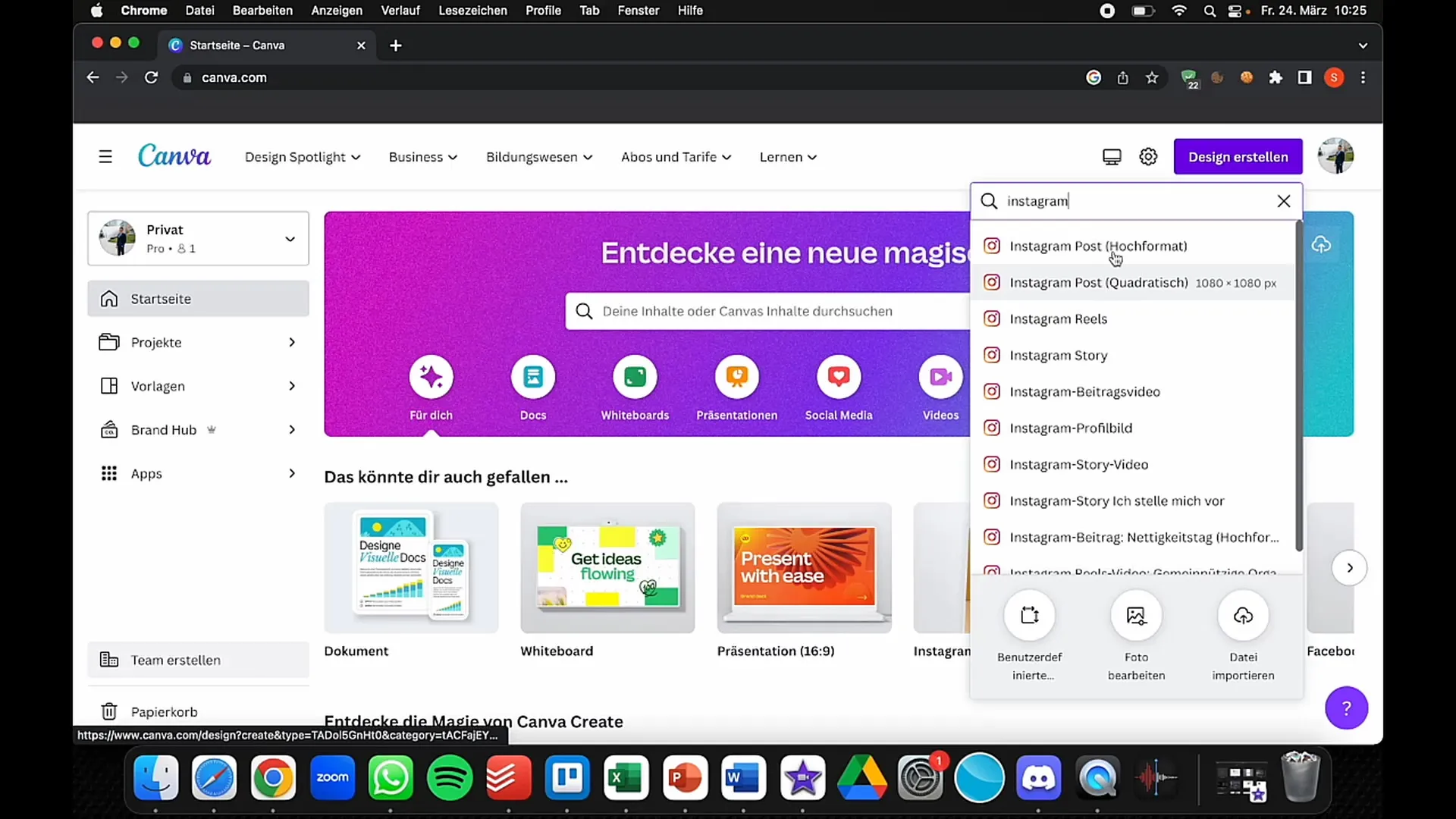Image resolution: width=1456 pixels, height=819 pixels.
Task: Open the user profile avatar
Action: (x=1335, y=156)
